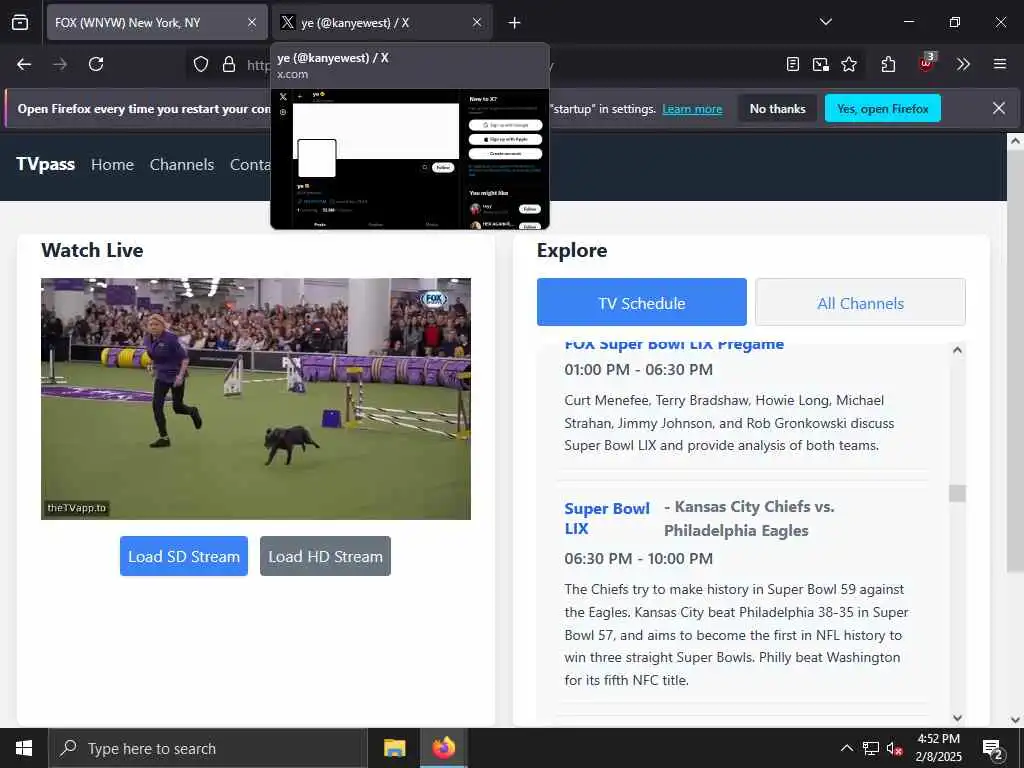1024x768 pixels.
Task: Click the live video player
Action: tap(255, 399)
